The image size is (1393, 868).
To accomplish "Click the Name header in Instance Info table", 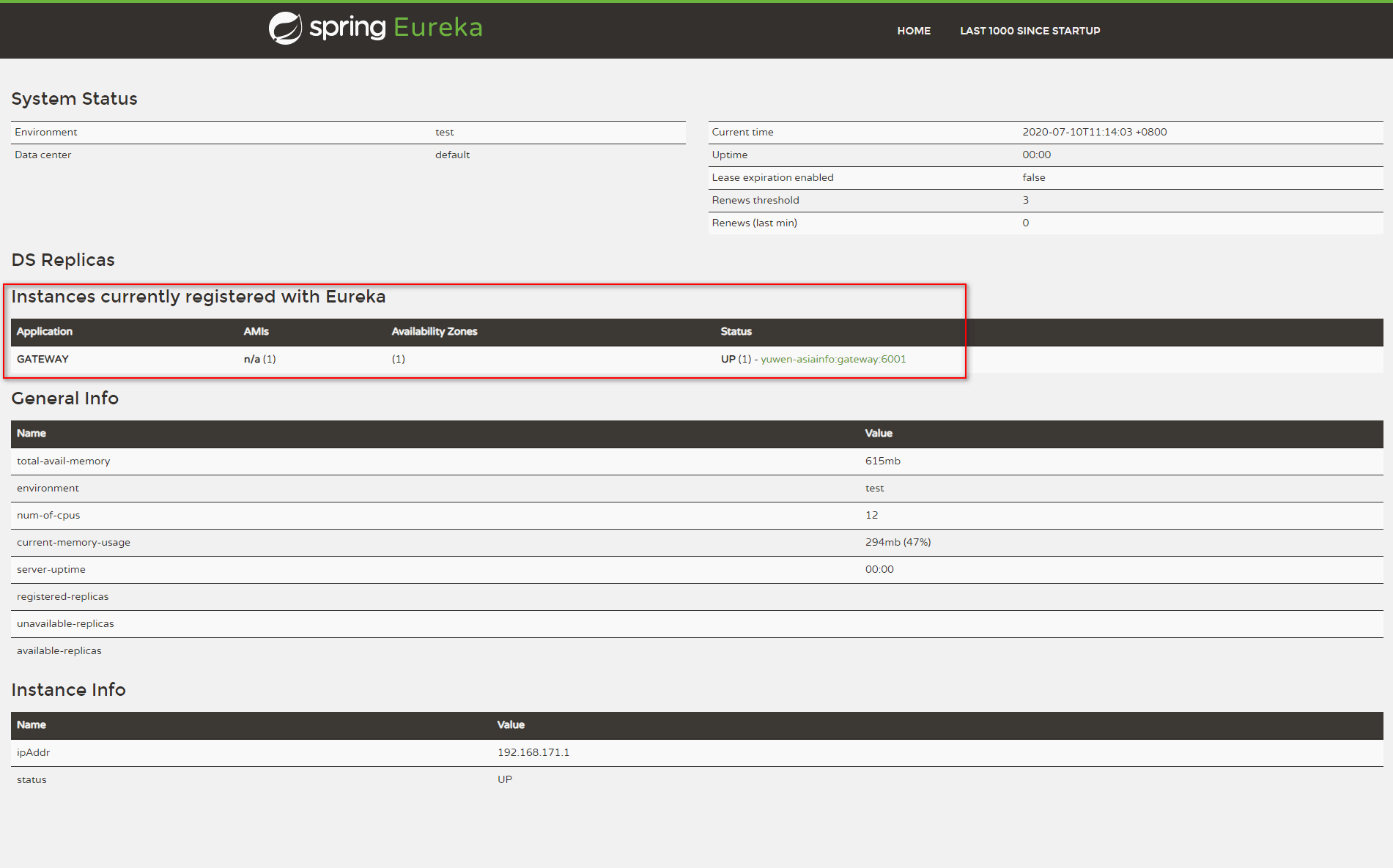I will (32, 724).
